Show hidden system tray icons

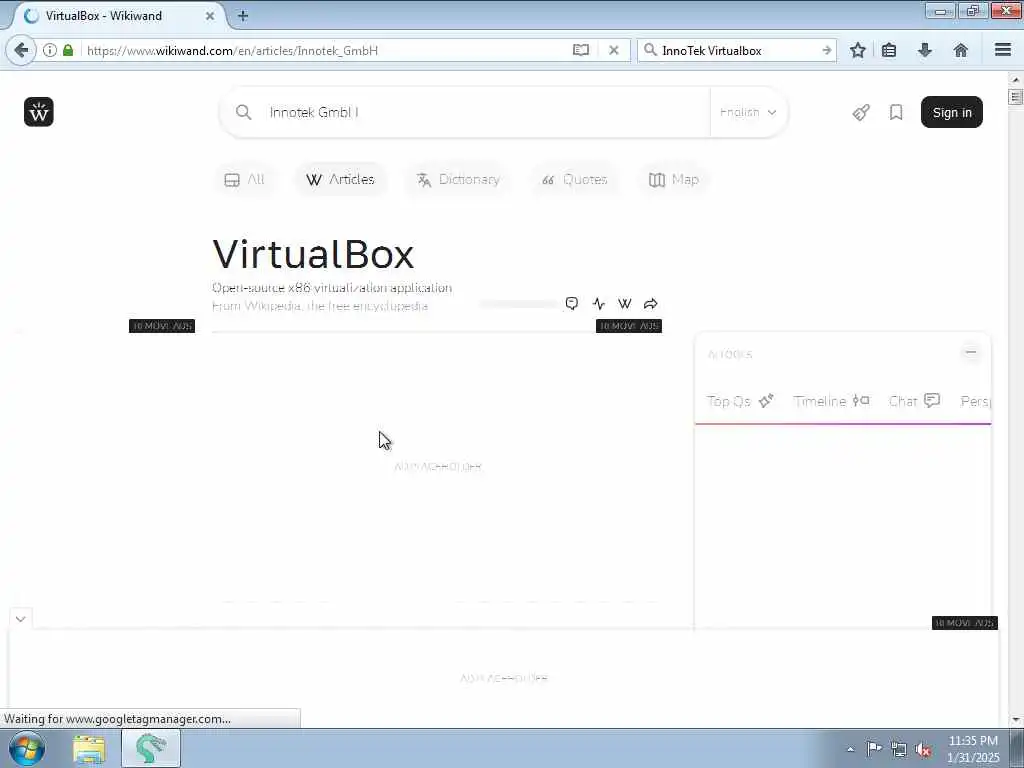850,749
